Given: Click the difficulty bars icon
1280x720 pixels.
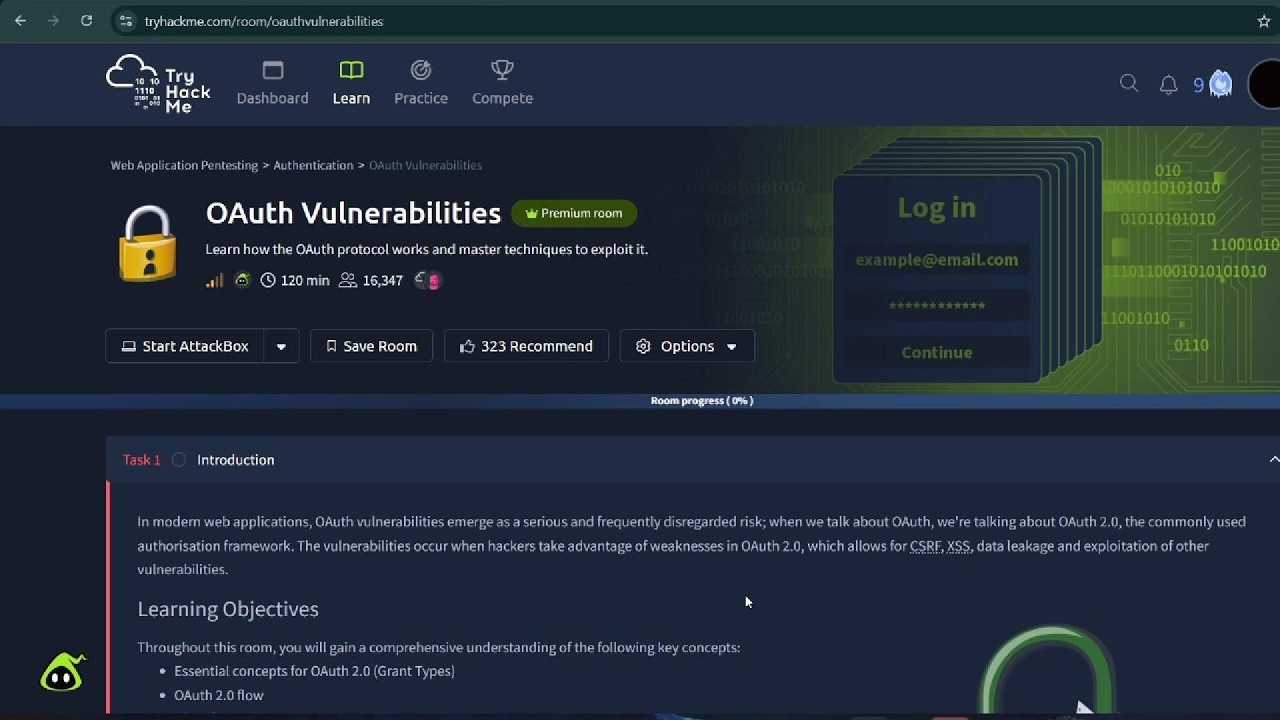Looking at the screenshot, I should pos(214,280).
